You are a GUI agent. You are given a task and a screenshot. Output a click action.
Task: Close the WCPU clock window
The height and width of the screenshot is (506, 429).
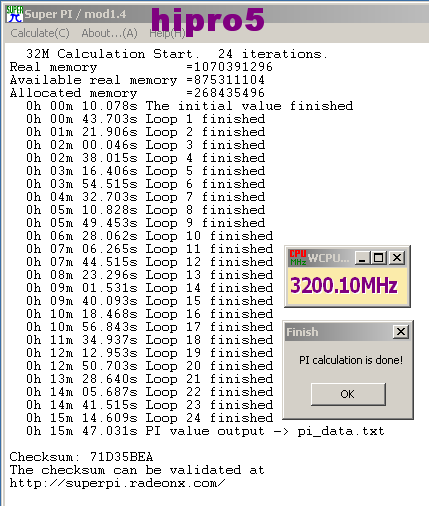[x=397, y=258]
